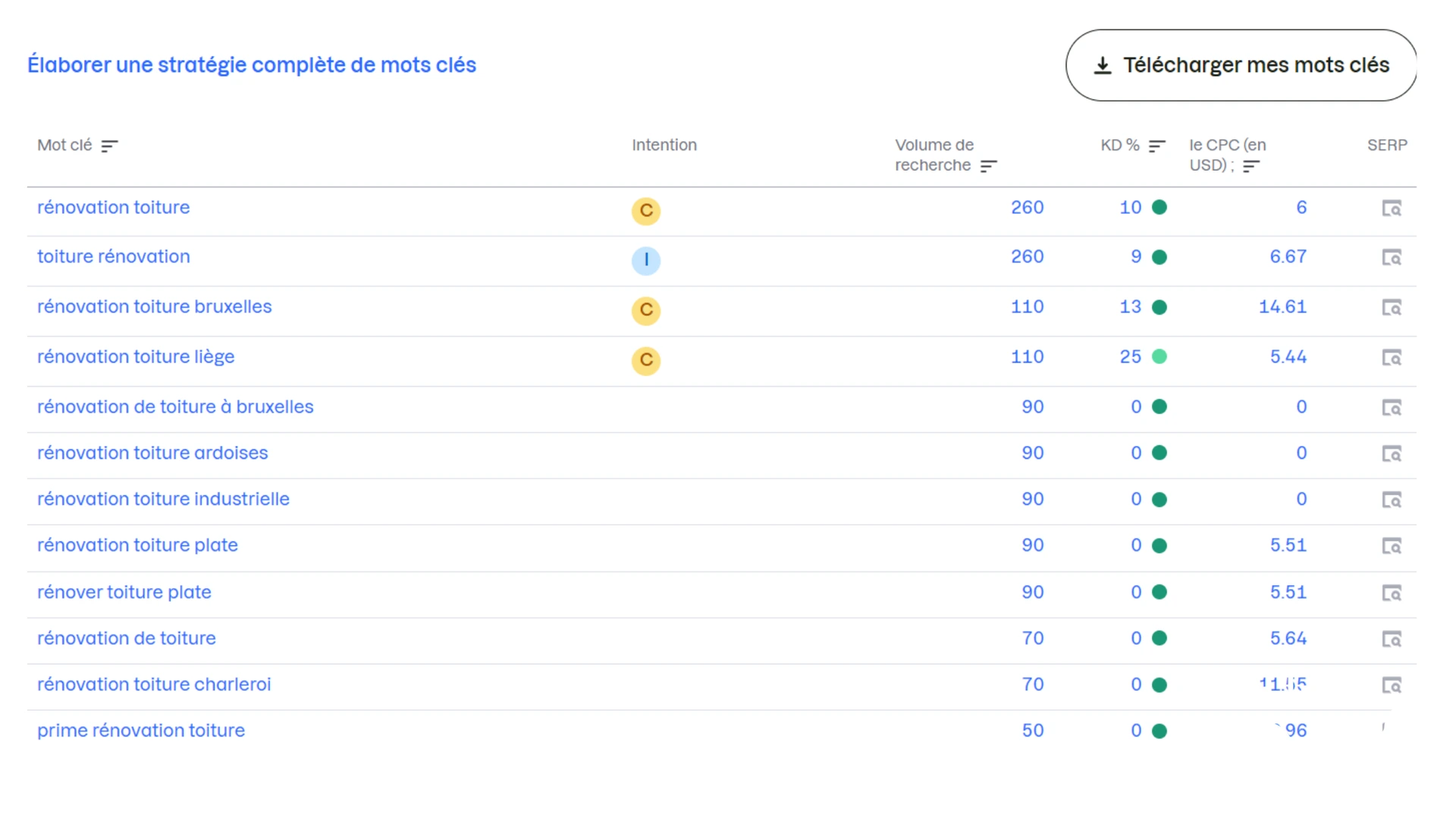The width and height of the screenshot is (1456, 819).
Task: Sort the table by Mot clé
Action: 109,146
